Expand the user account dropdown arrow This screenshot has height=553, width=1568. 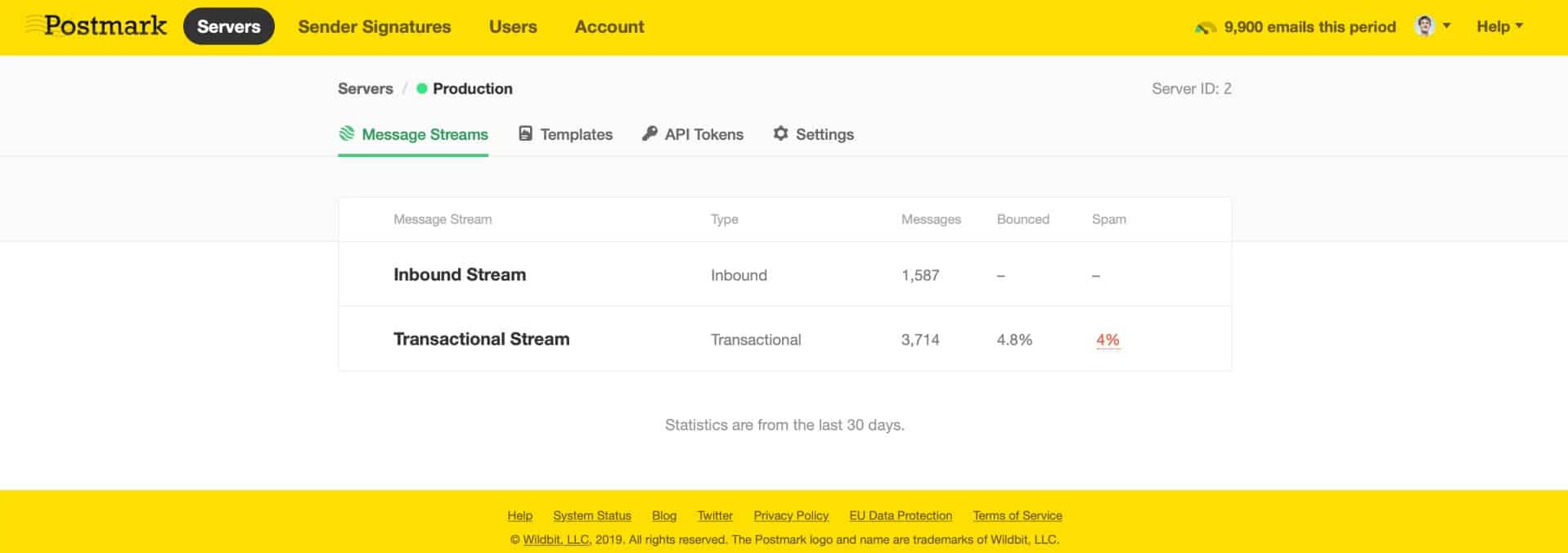coord(1446,26)
